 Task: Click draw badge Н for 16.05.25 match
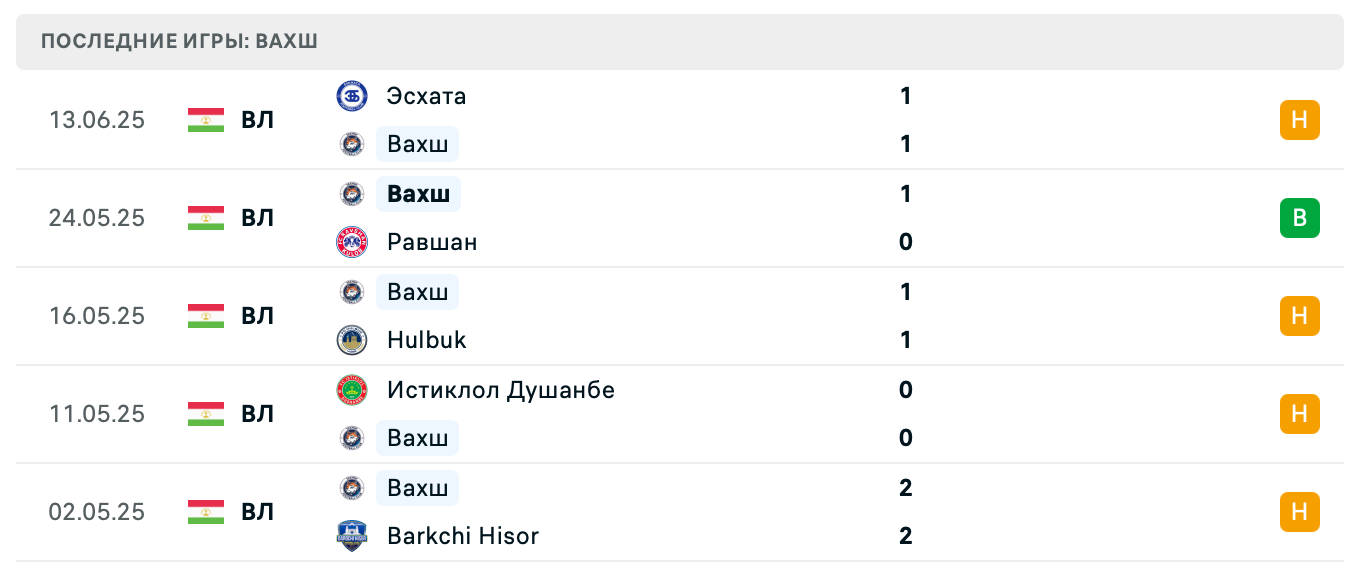click(x=1299, y=316)
